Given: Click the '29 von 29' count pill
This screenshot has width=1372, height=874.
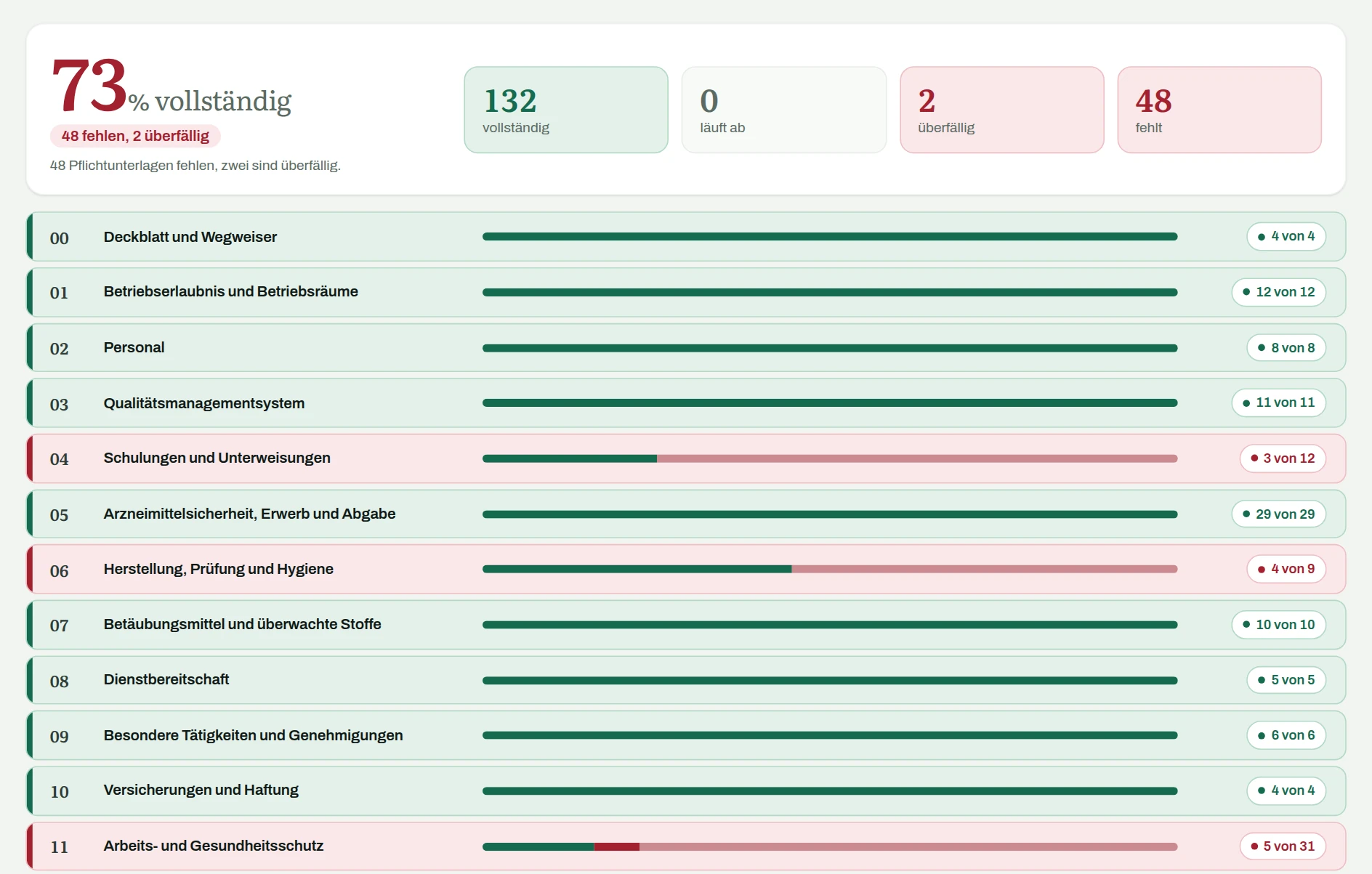Looking at the screenshot, I should 1279,514.
